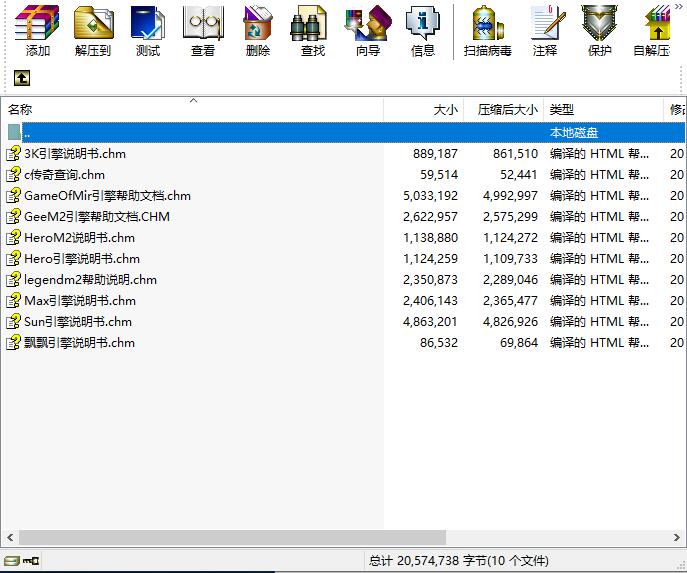Click the 添加 (Add) toolbar icon

[x=37, y=31]
